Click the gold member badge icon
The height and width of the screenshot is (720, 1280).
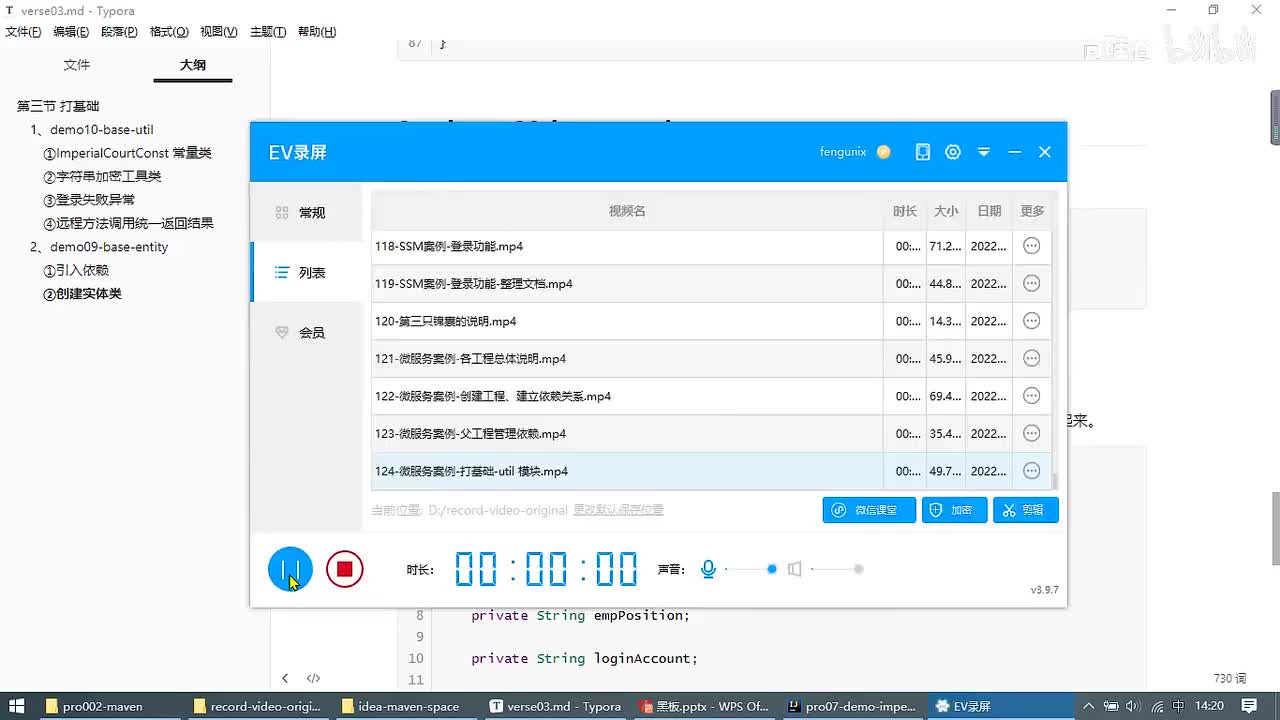[883, 152]
